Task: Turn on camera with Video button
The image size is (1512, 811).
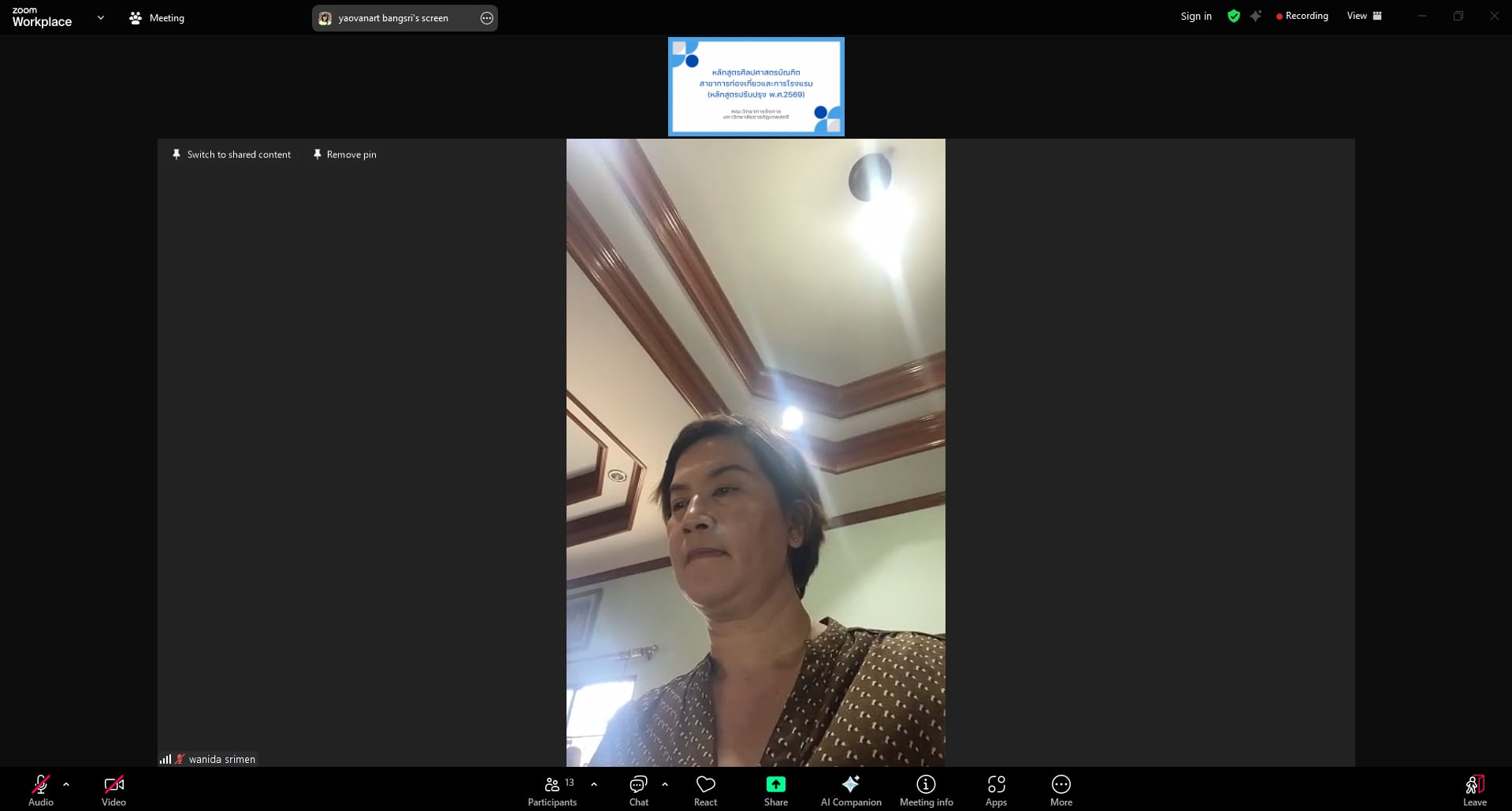Action: coord(113,791)
